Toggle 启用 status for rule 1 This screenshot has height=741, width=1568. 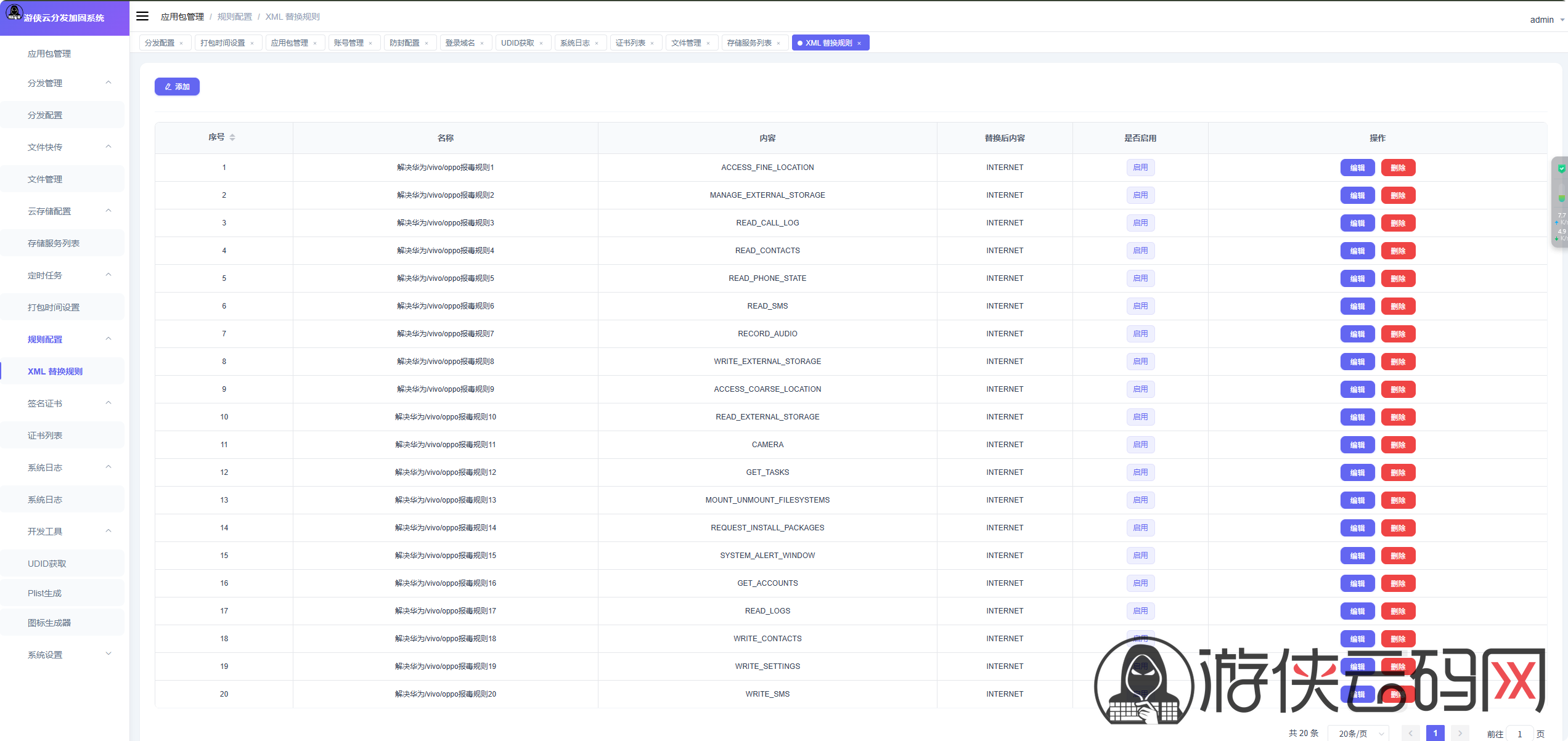click(1140, 168)
